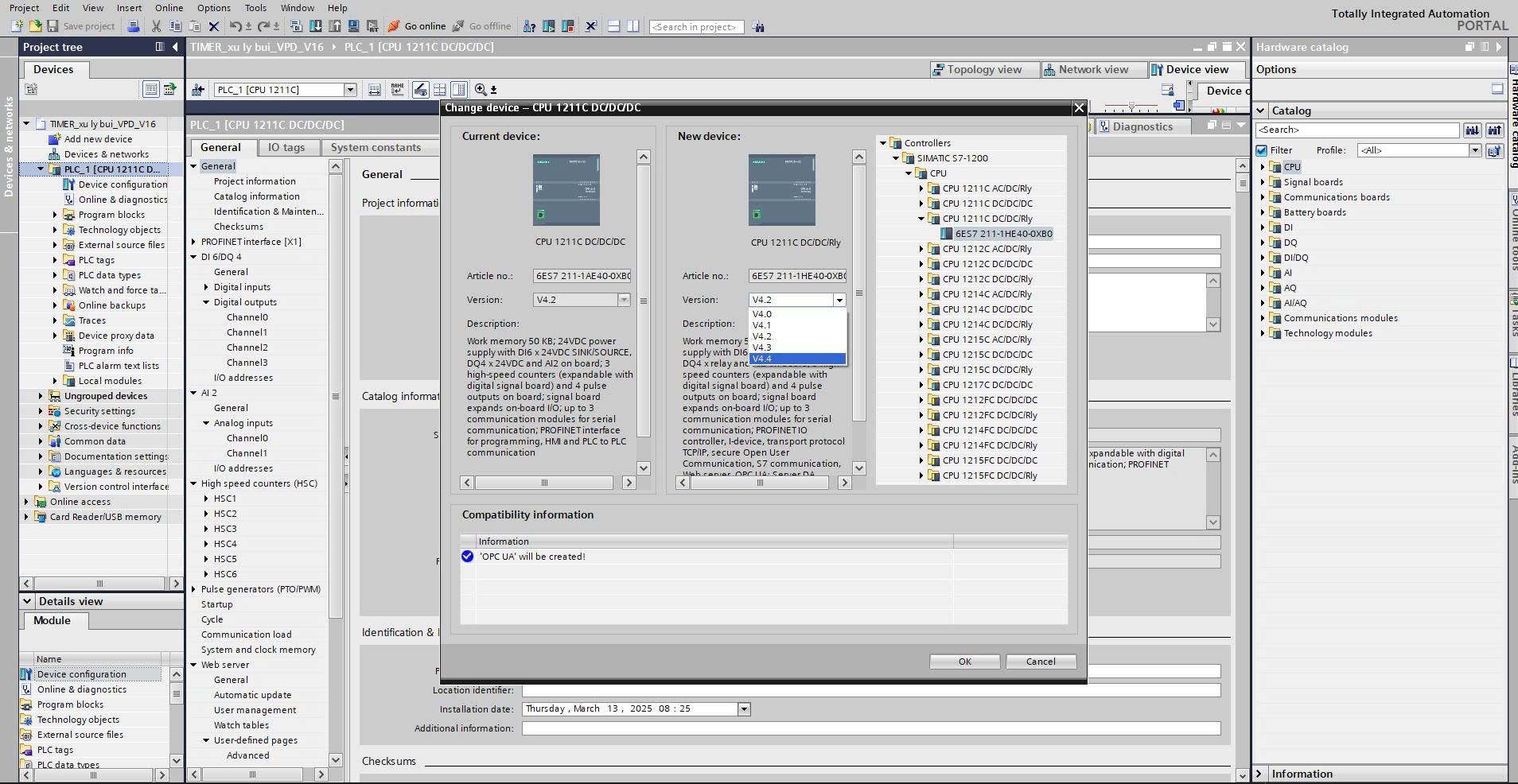Open the PLC_1 [CPU 1211C] device selector dropdown
The width and height of the screenshot is (1518, 784).
tap(350, 90)
